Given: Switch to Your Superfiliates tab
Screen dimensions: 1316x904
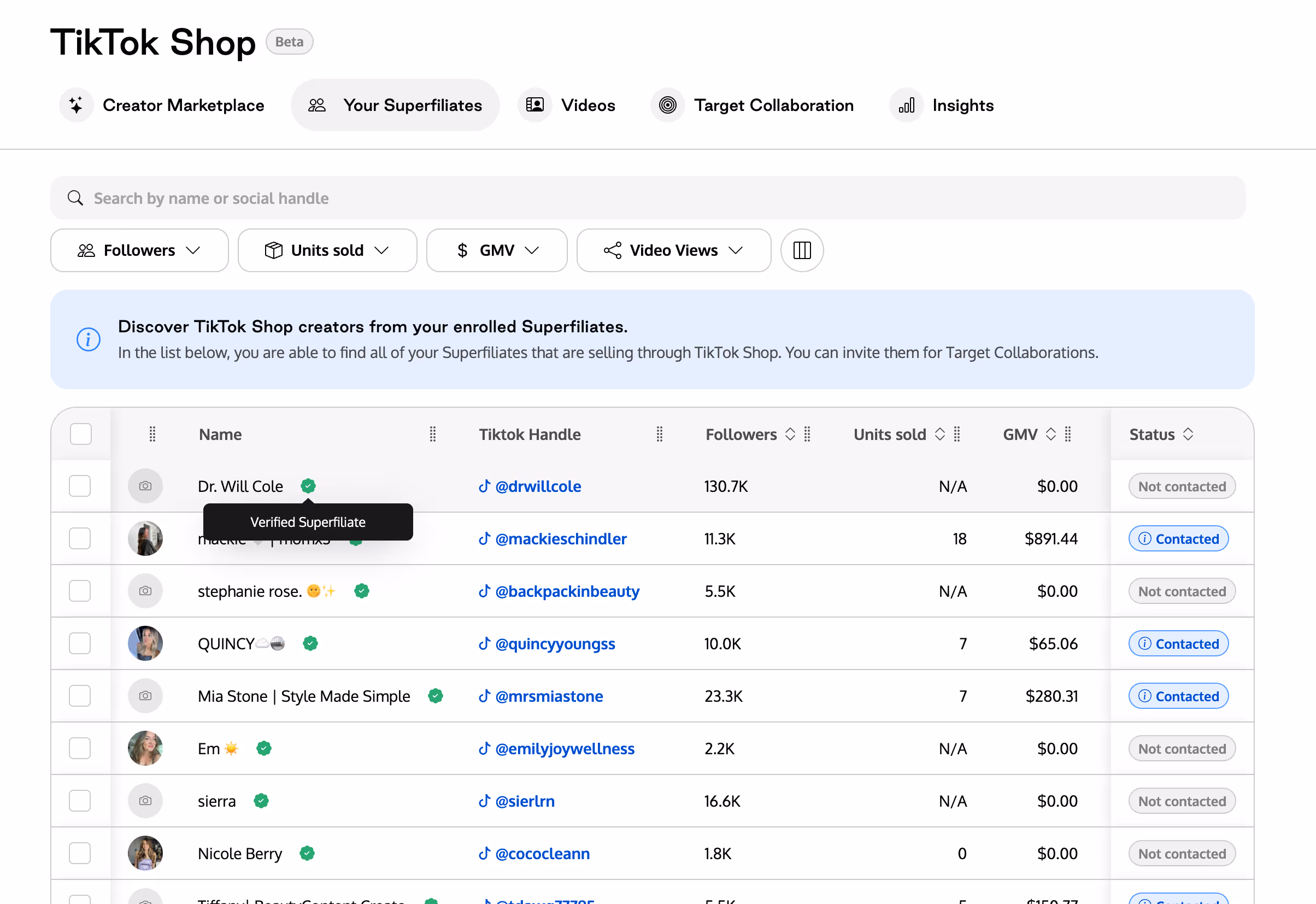Looking at the screenshot, I should [395, 105].
